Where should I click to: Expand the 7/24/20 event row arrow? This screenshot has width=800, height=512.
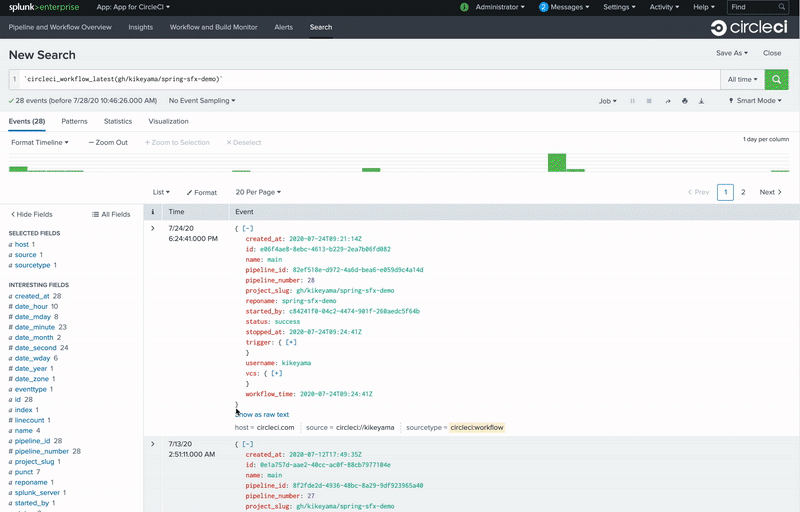pos(153,228)
